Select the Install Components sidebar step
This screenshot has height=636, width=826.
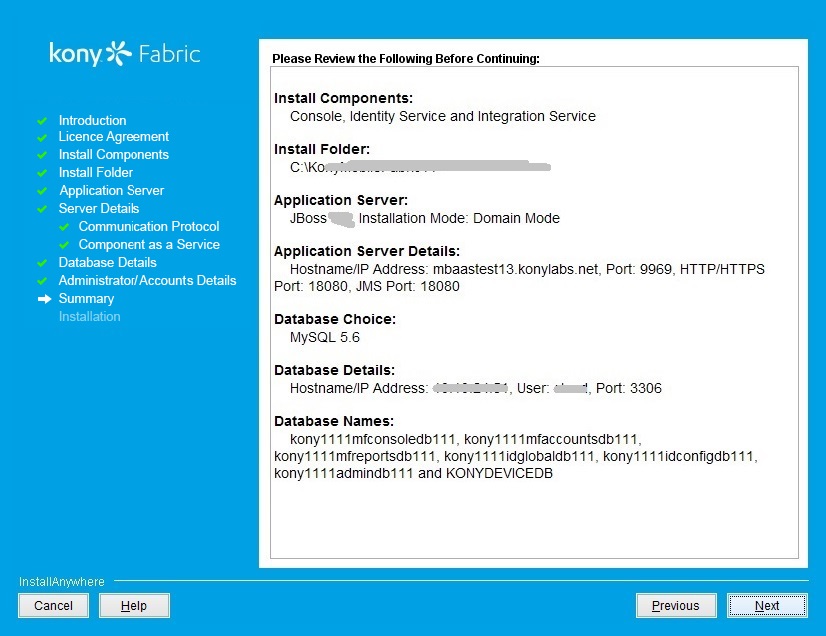[113, 154]
